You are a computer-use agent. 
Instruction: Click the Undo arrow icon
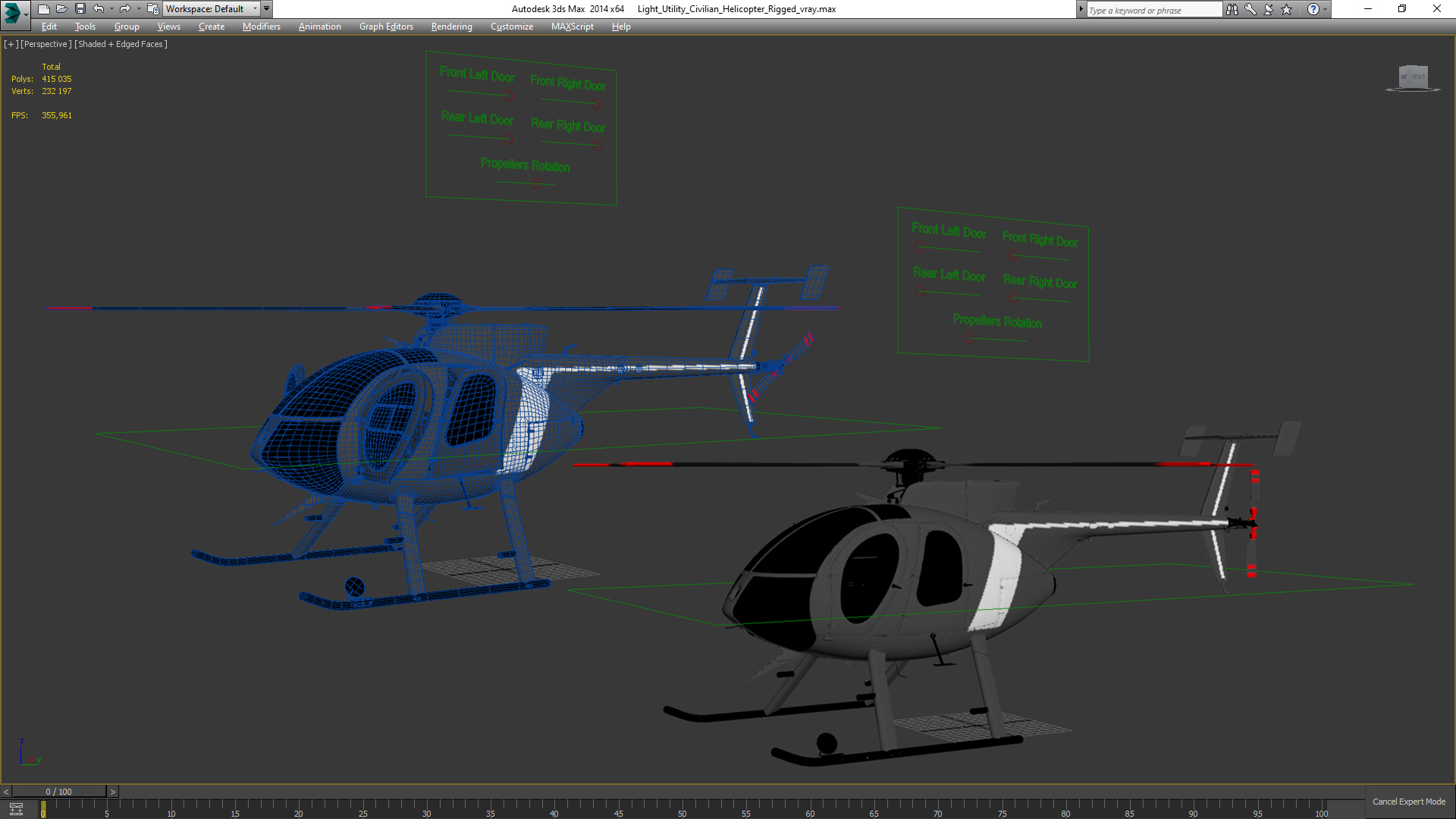click(98, 9)
